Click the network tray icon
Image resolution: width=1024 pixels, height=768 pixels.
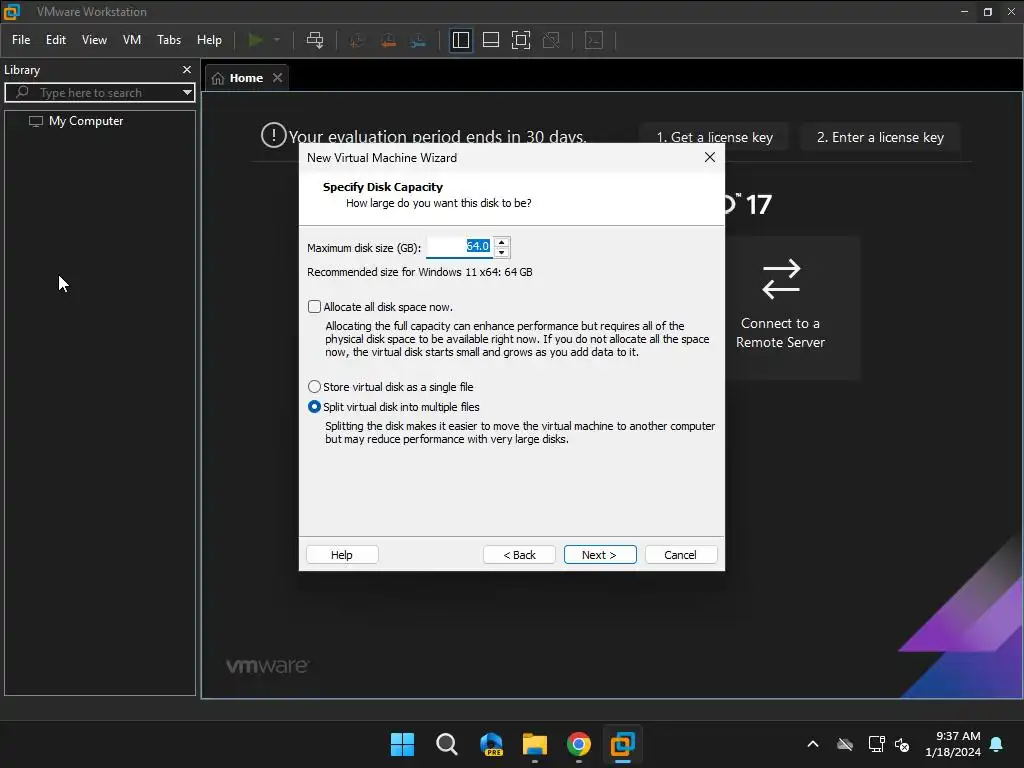(x=876, y=744)
